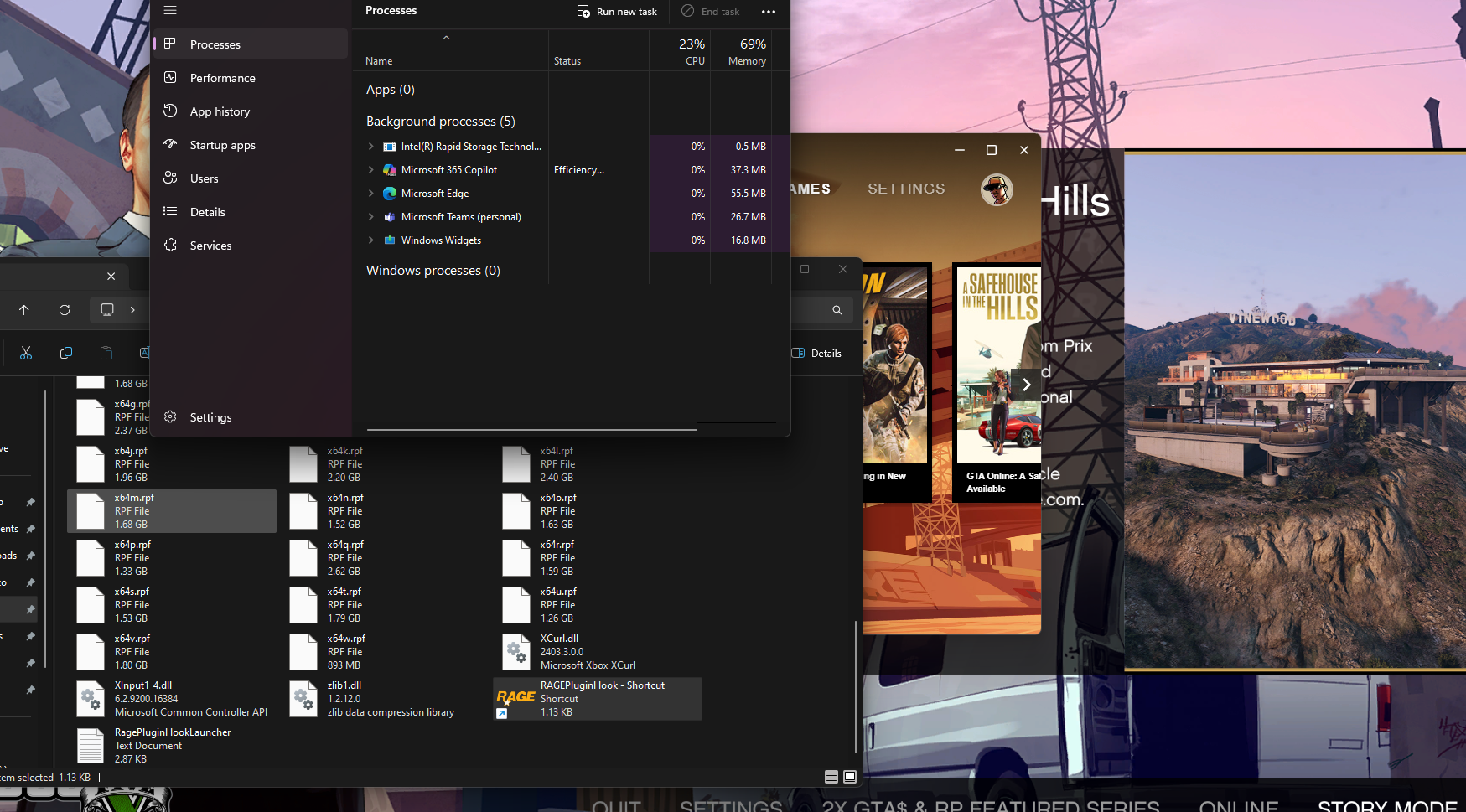Switch to the Performance tab

[x=222, y=78]
